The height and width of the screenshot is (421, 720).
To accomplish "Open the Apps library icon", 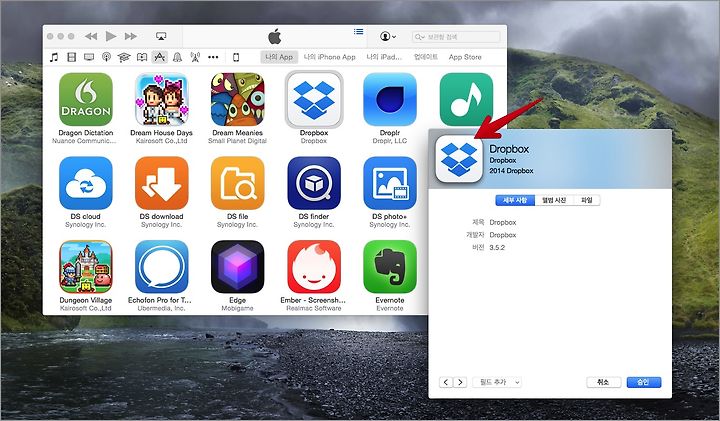I will click(x=159, y=57).
